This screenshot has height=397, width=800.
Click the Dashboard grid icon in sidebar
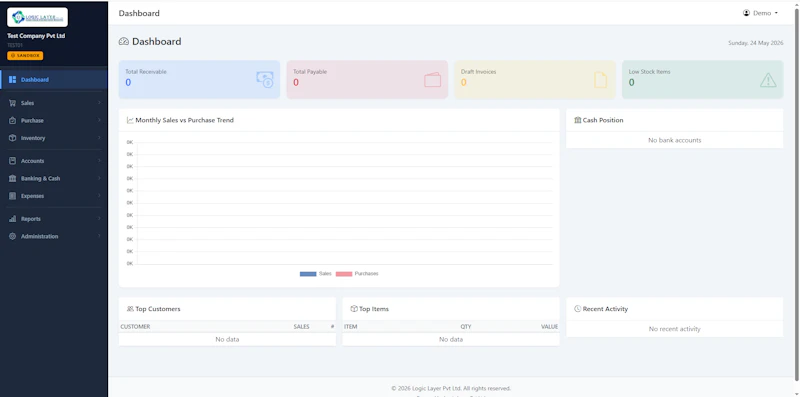point(13,80)
